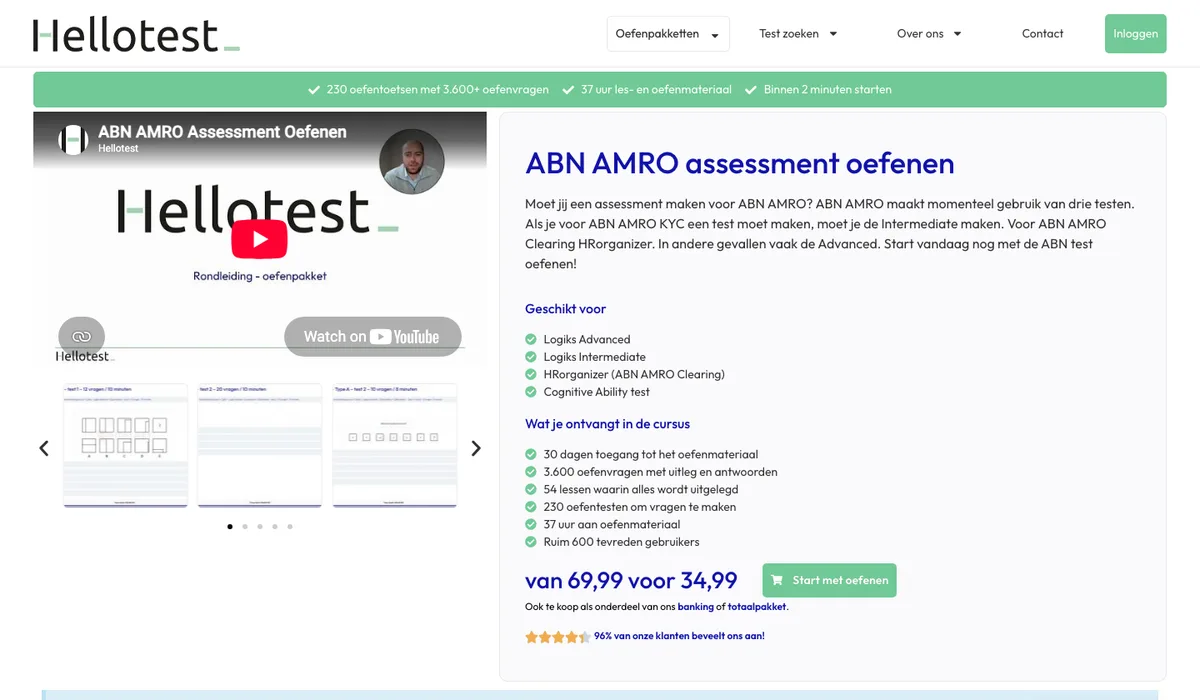Click the Hellotest logo in header

(x=136, y=34)
